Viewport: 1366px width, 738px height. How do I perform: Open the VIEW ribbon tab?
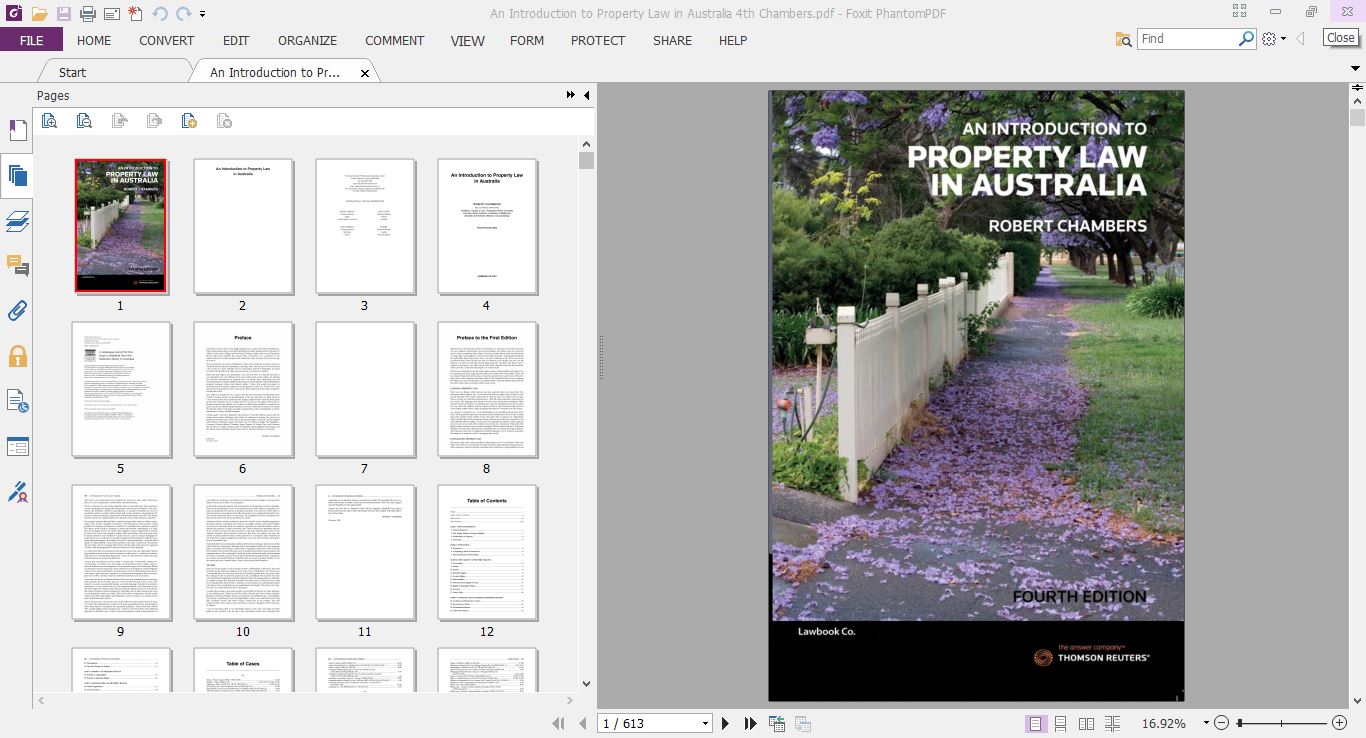[468, 40]
